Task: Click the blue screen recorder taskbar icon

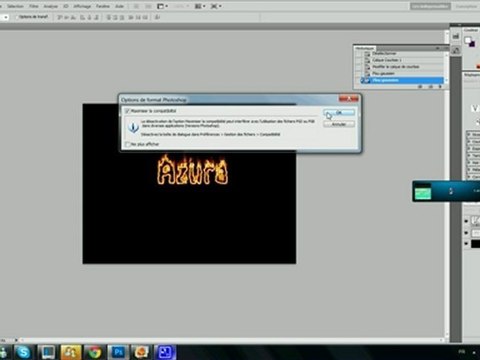Action: point(165,352)
